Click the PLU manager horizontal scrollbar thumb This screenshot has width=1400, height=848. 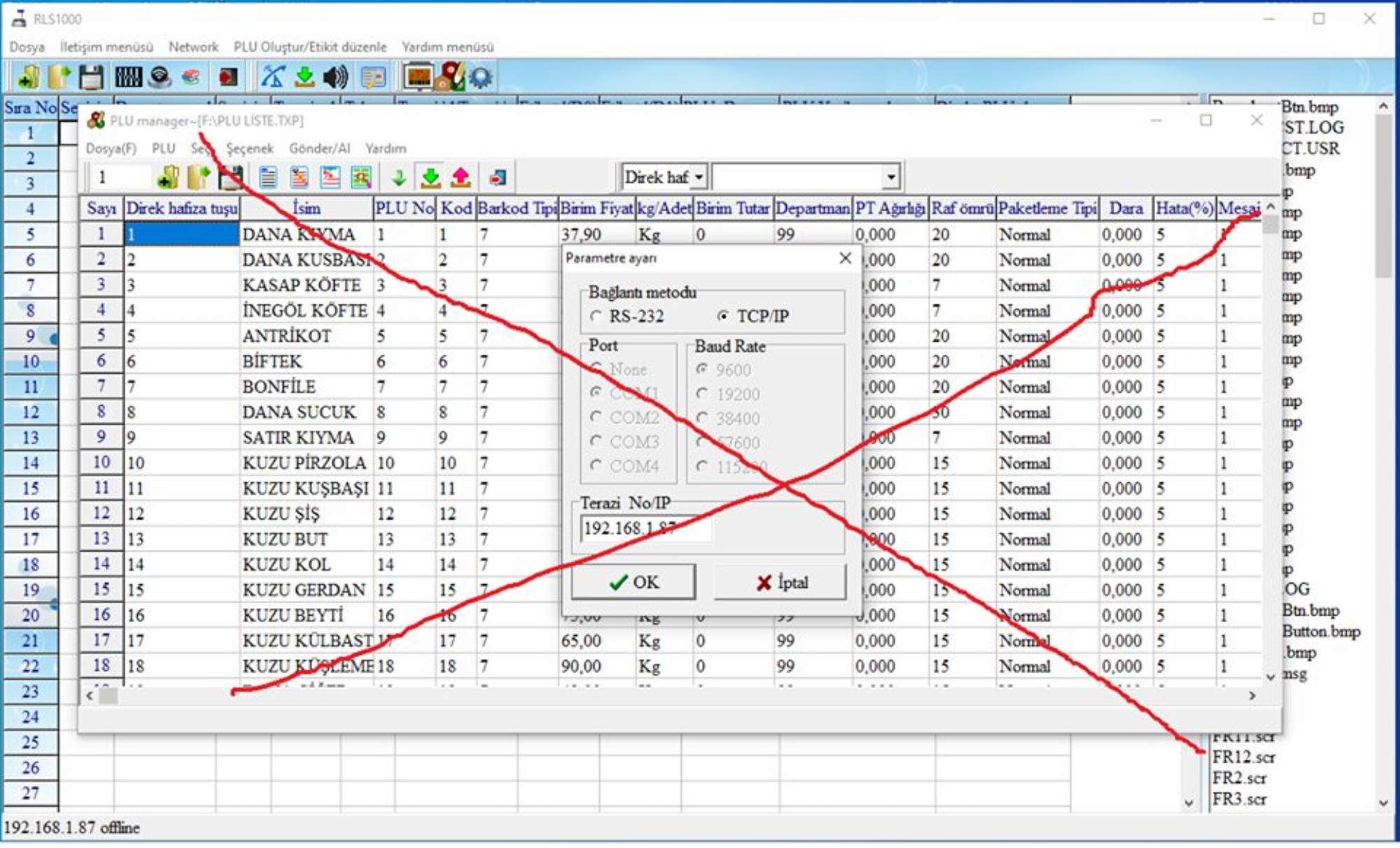pyautogui.click(x=108, y=695)
